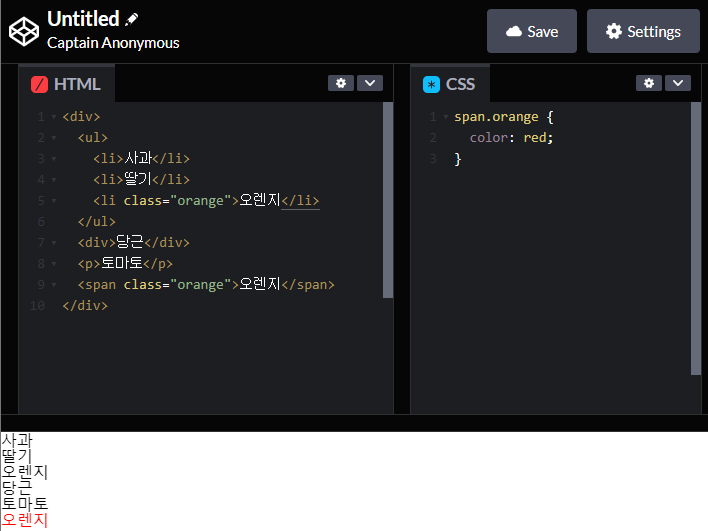
Task: Click the CSS editor vertical scrollbar
Action: [696, 238]
